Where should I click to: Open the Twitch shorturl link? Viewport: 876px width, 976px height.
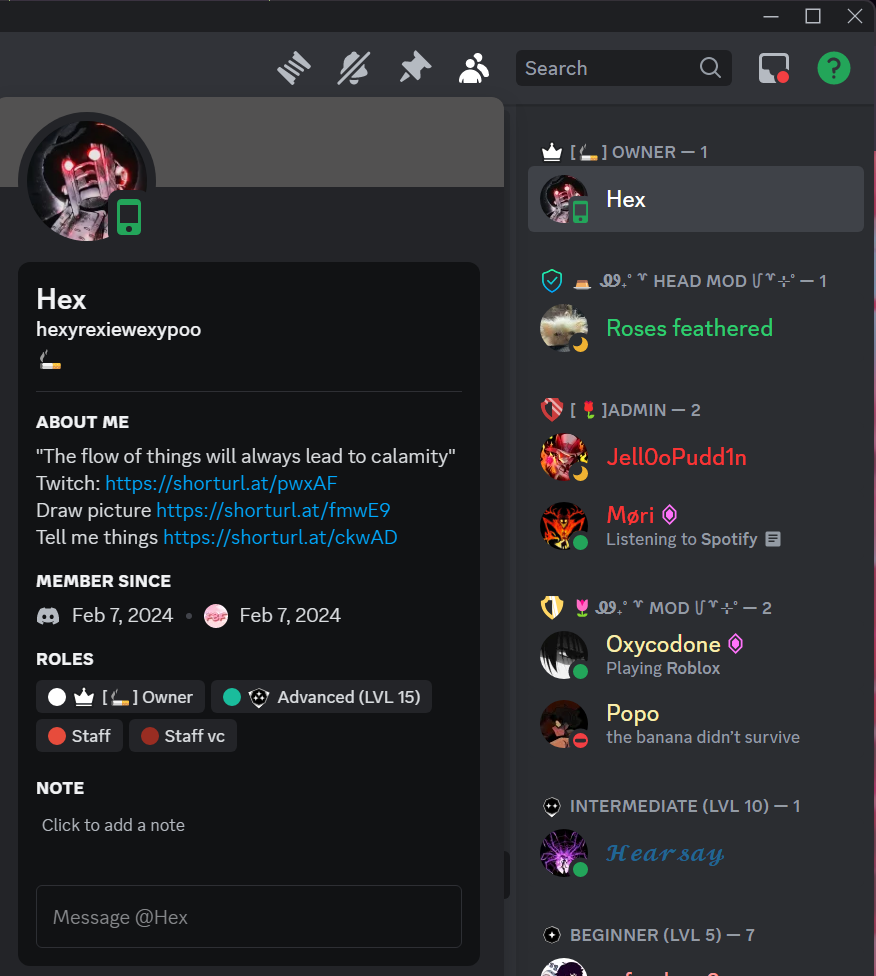coord(221,483)
